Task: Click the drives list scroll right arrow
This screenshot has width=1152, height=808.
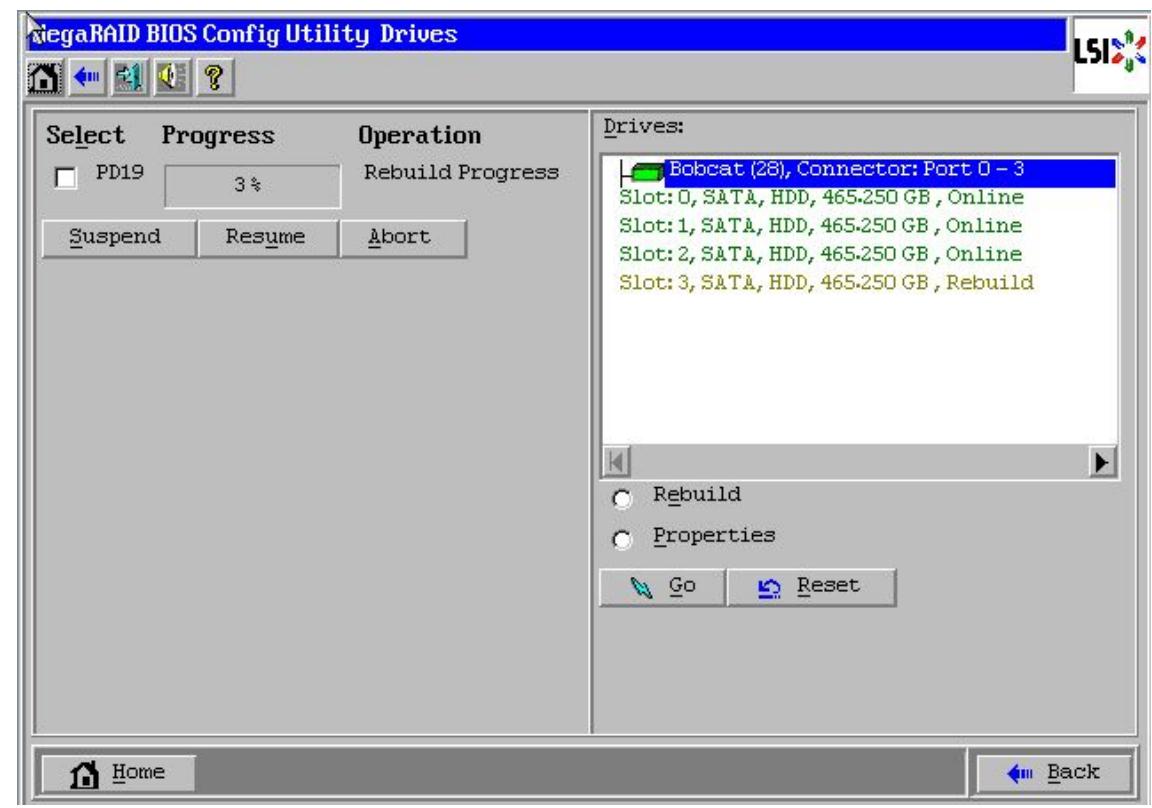Action: tap(1101, 463)
